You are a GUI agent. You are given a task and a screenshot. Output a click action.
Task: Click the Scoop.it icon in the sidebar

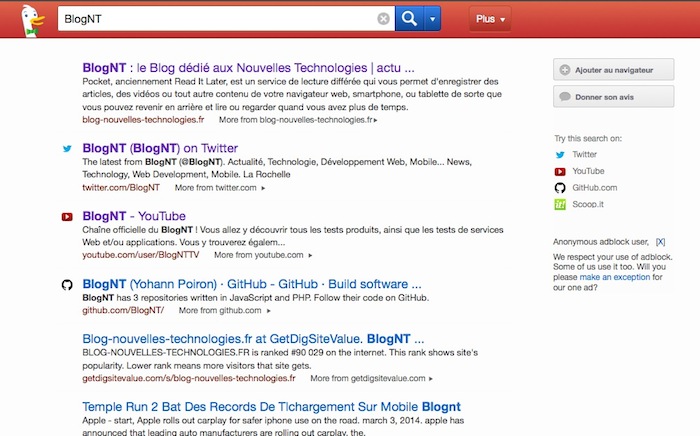(561, 204)
